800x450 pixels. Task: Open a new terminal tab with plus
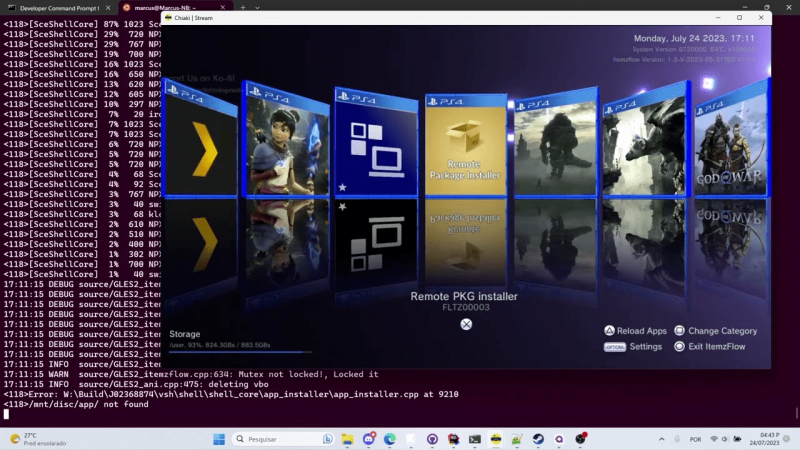(243, 8)
